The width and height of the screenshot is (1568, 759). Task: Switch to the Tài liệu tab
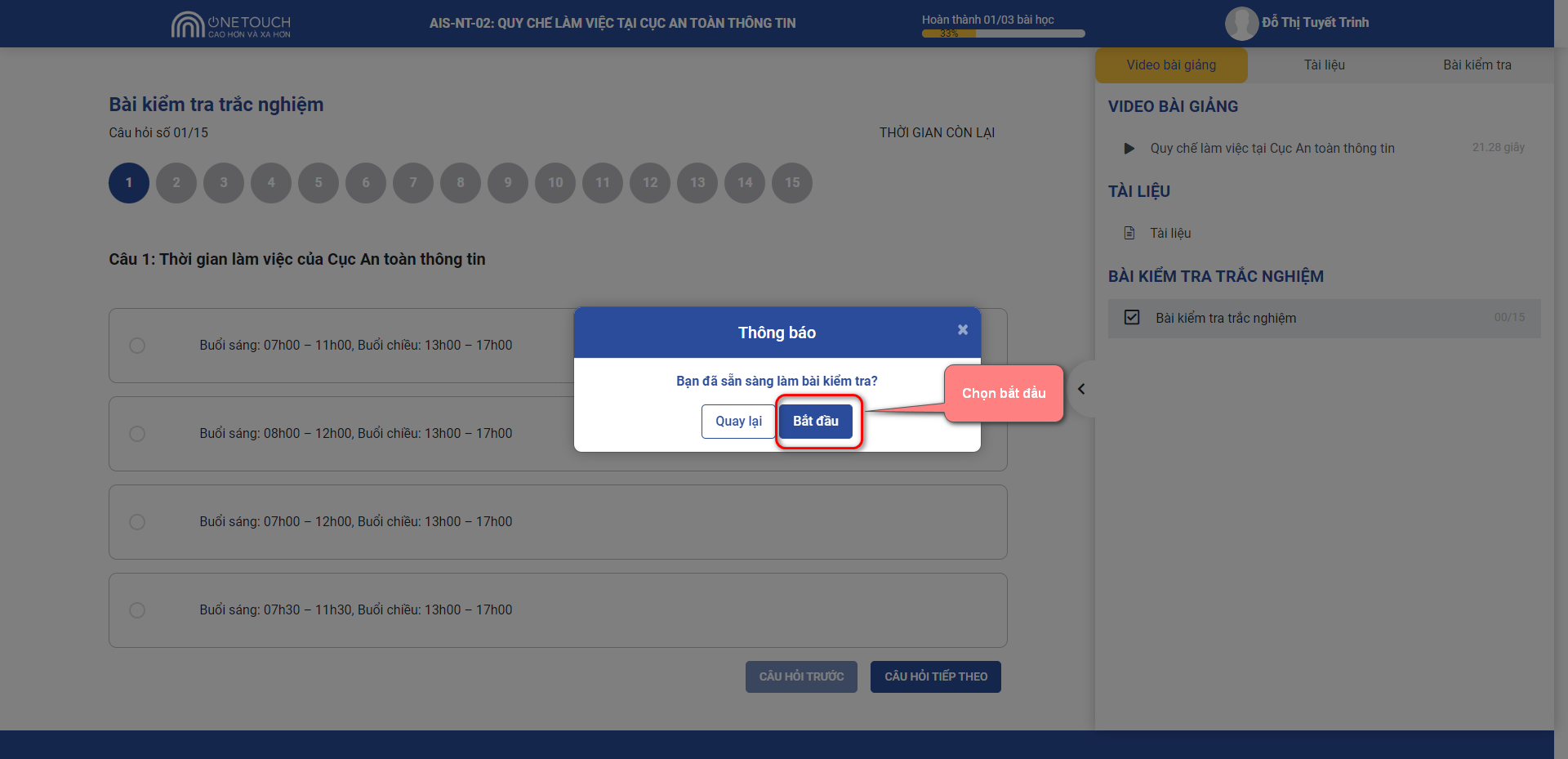(1324, 65)
